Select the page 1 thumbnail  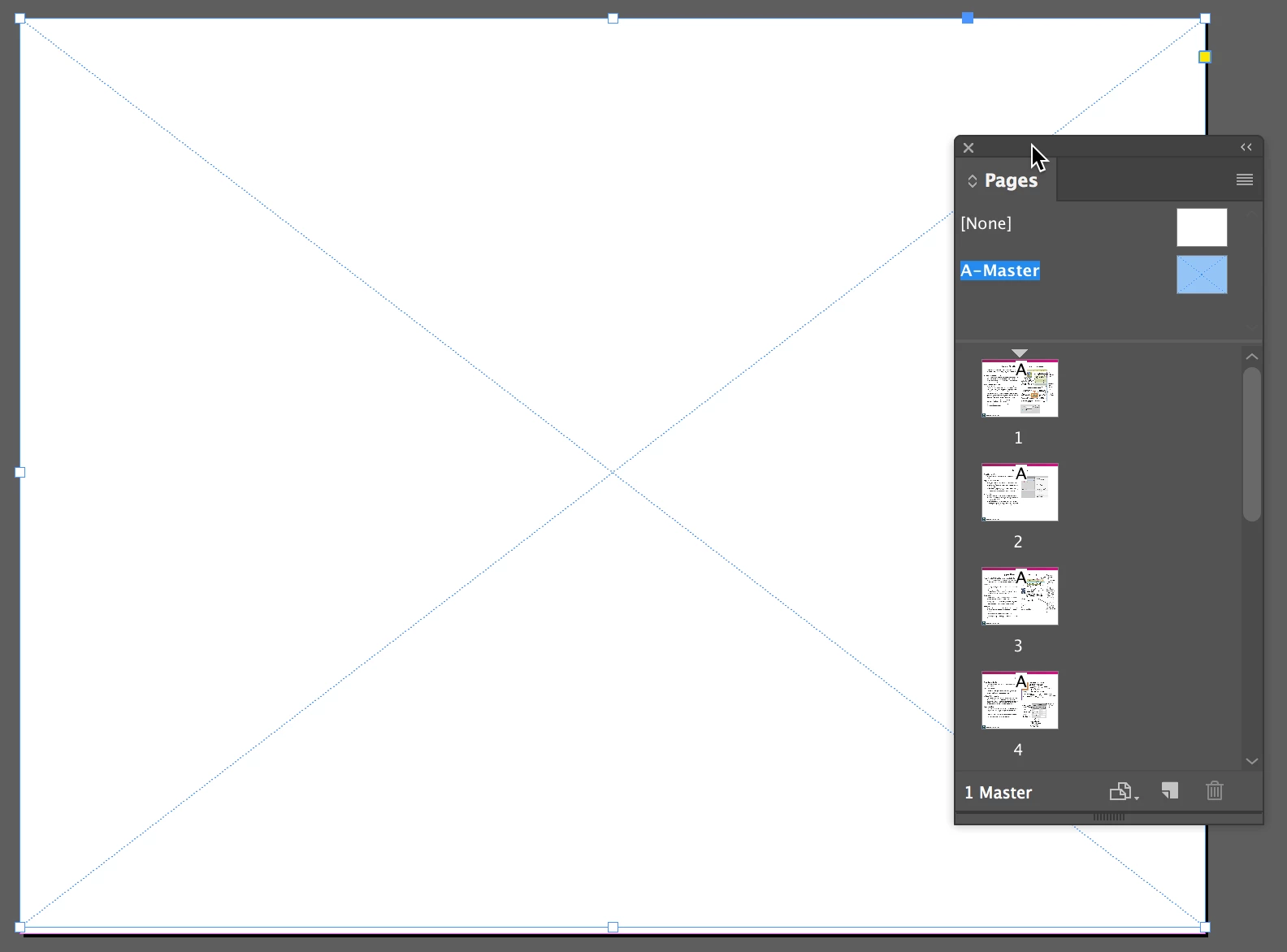click(1020, 388)
